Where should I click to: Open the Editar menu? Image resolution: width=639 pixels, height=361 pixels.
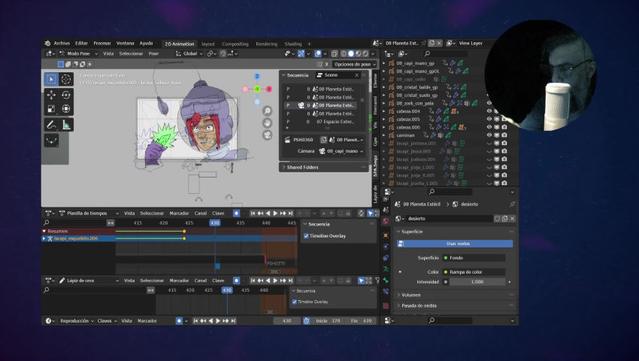[x=81, y=43]
